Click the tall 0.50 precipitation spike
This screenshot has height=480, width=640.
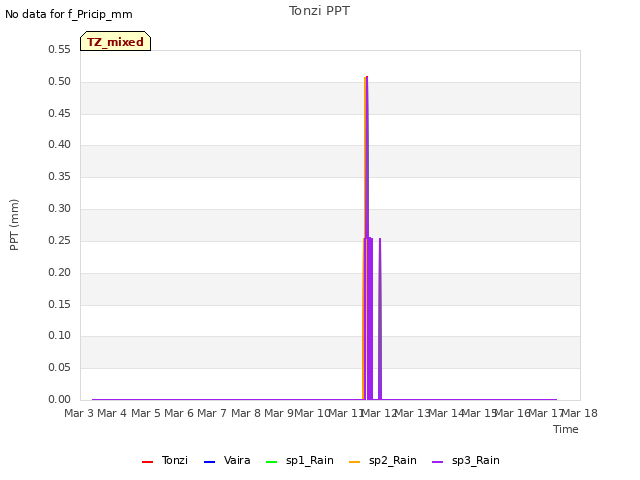367,155
